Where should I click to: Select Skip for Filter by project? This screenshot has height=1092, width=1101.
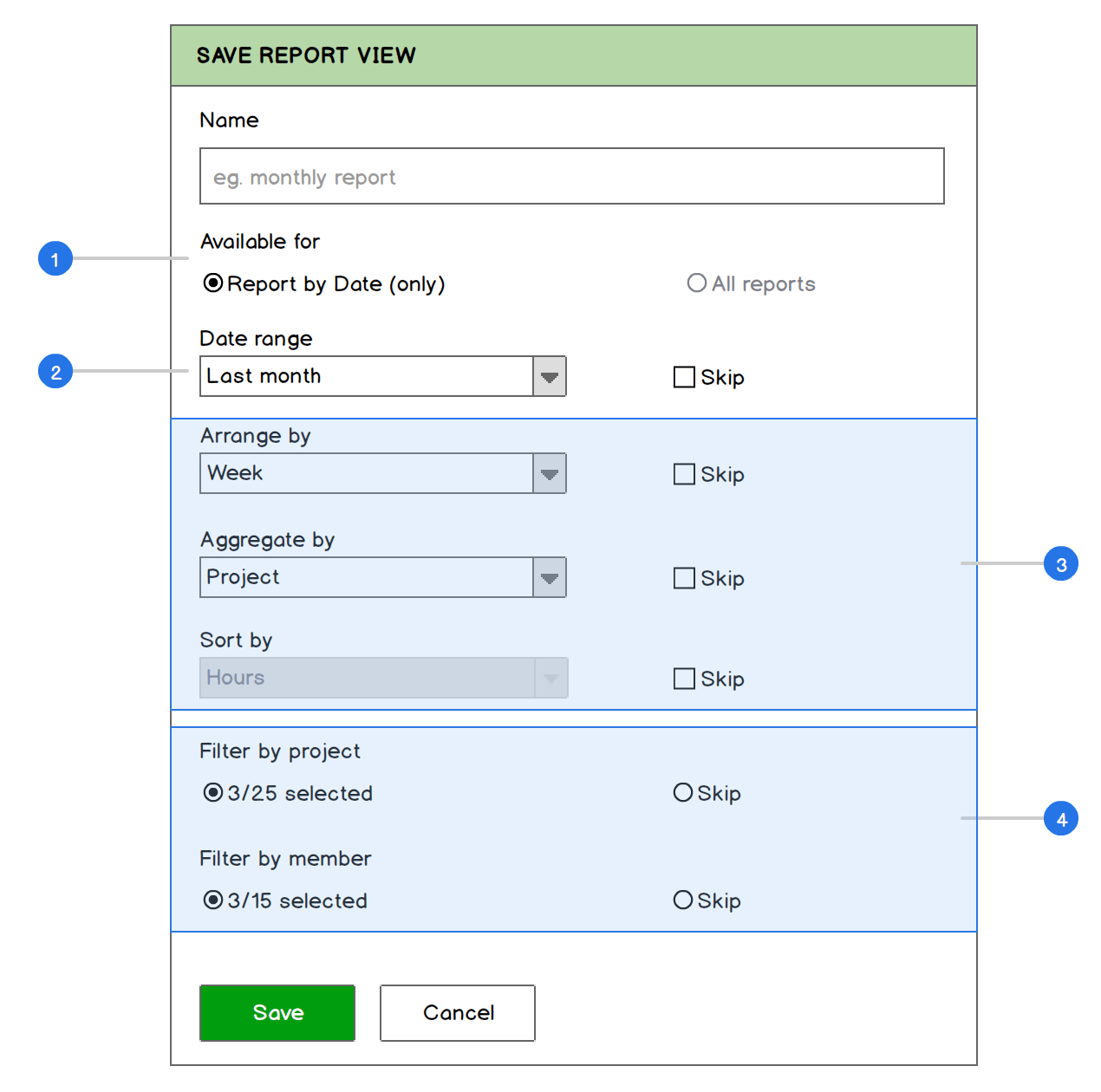682,792
